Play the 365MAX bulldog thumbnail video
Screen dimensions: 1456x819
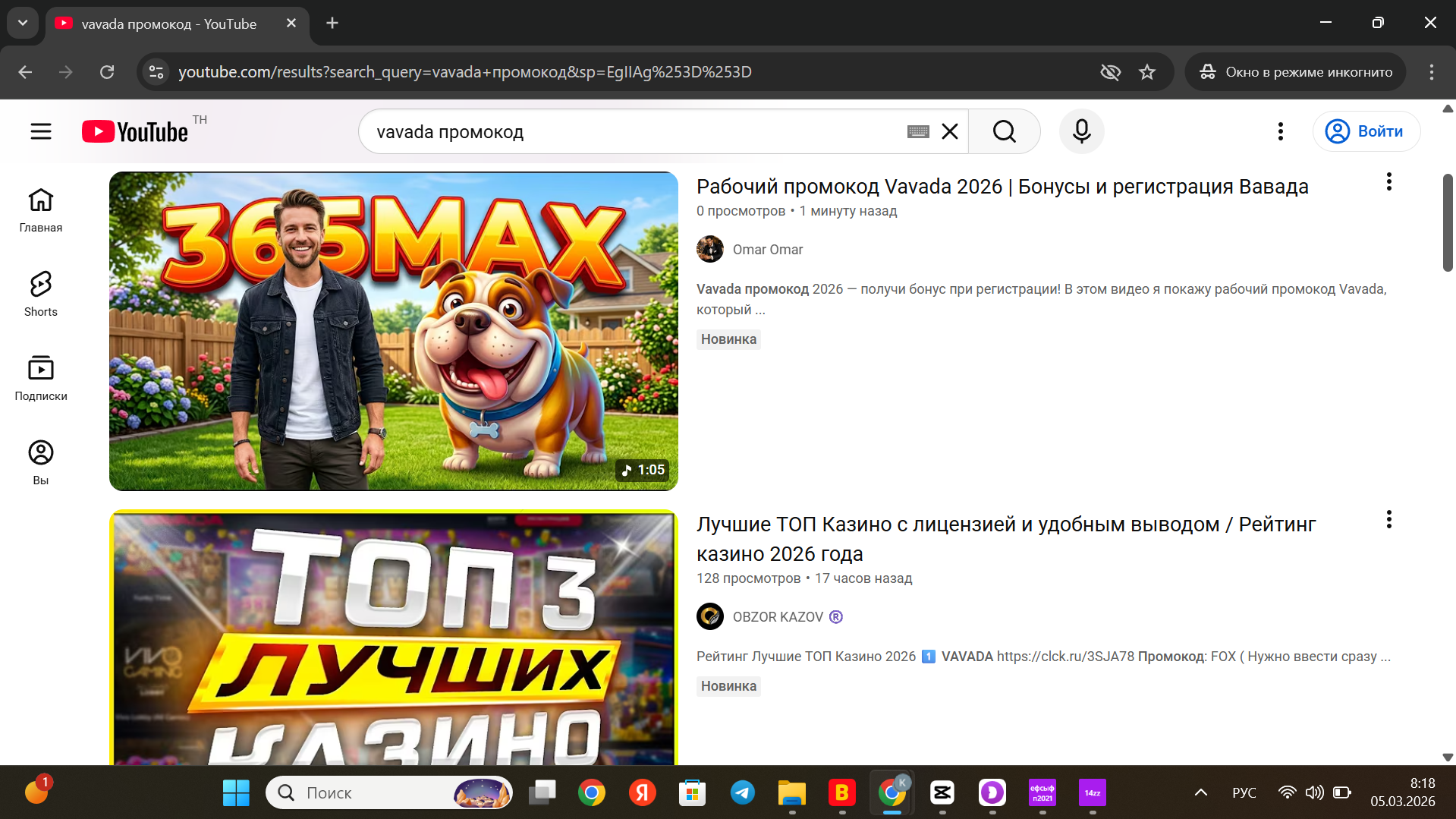[394, 331]
